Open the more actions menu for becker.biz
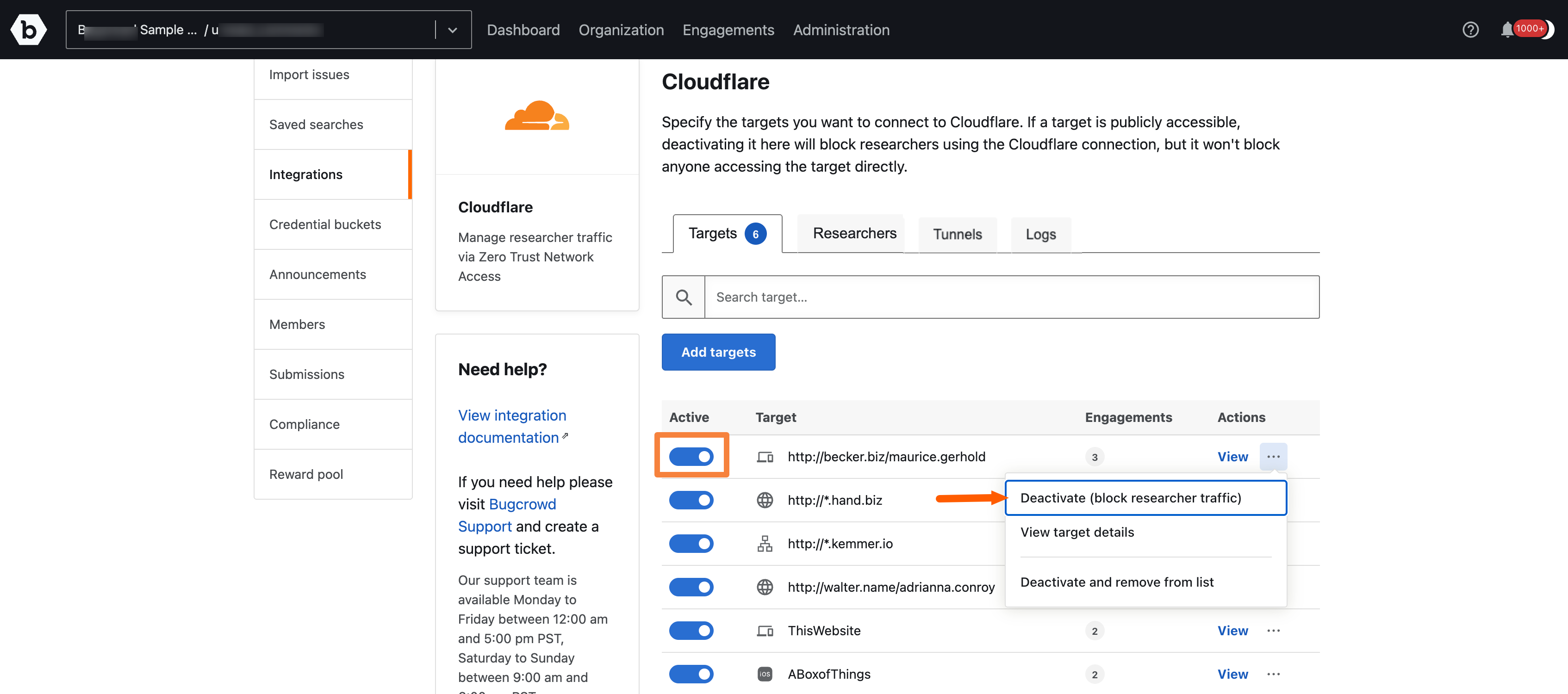Image resolution: width=1568 pixels, height=694 pixels. (1273, 457)
